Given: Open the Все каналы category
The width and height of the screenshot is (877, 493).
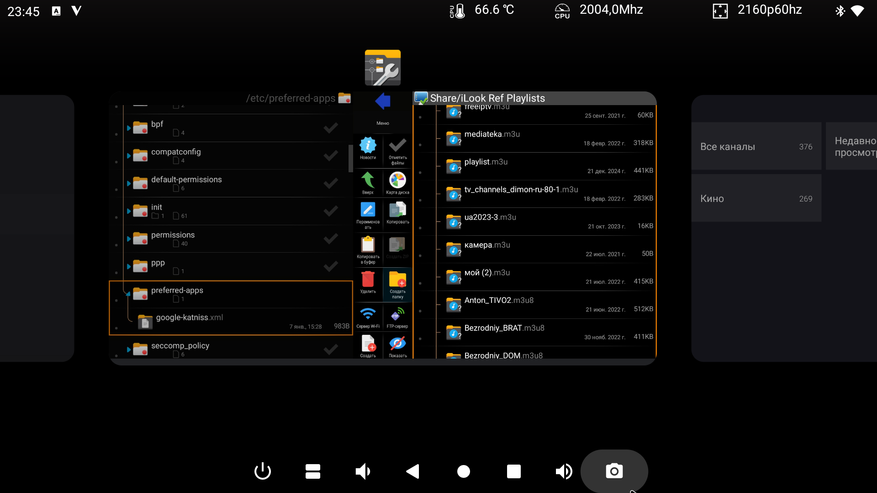Looking at the screenshot, I should pyautogui.click(x=756, y=147).
